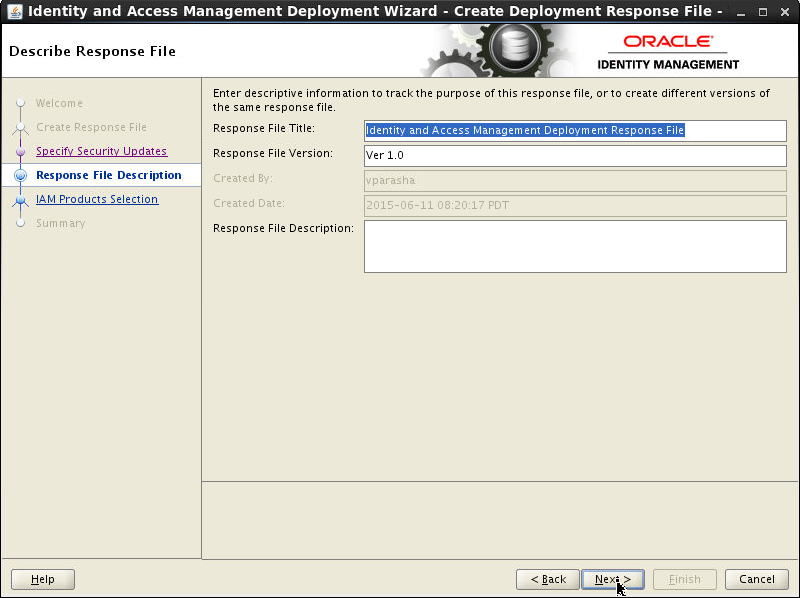Click inside the Response File Version field
Viewport: 800px width, 598px height.
click(575, 155)
